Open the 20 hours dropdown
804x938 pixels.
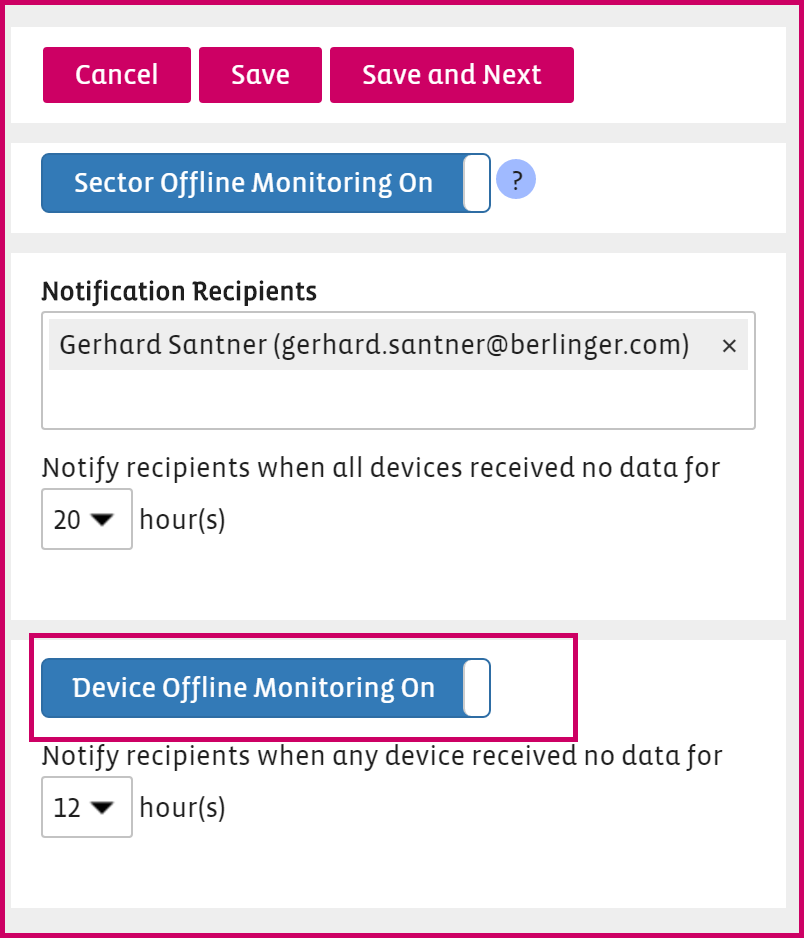(86, 520)
